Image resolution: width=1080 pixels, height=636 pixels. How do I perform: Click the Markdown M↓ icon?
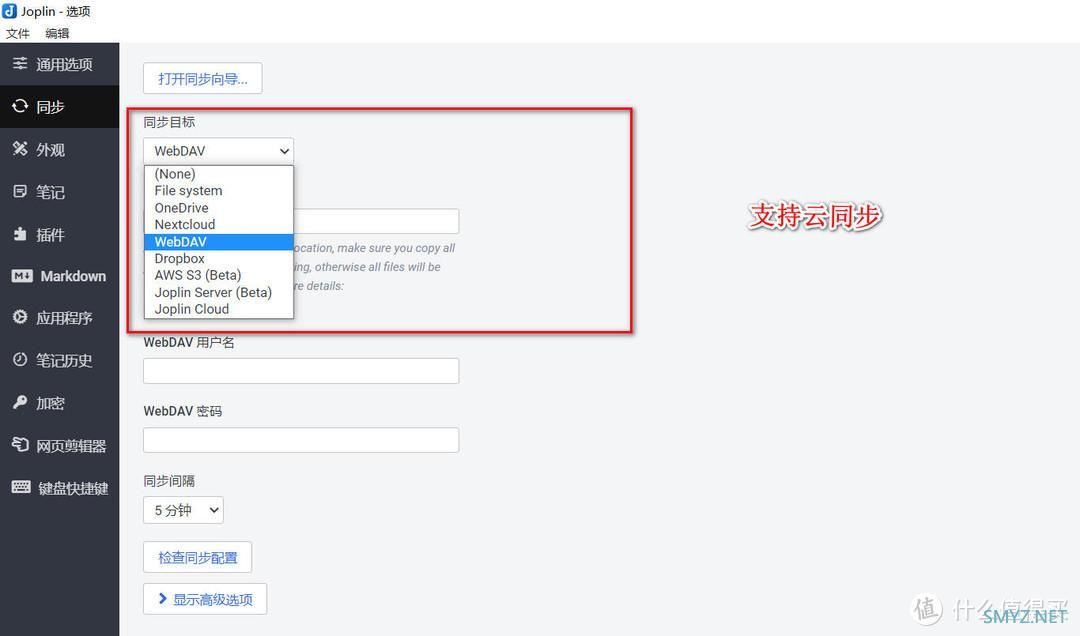coord(22,276)
